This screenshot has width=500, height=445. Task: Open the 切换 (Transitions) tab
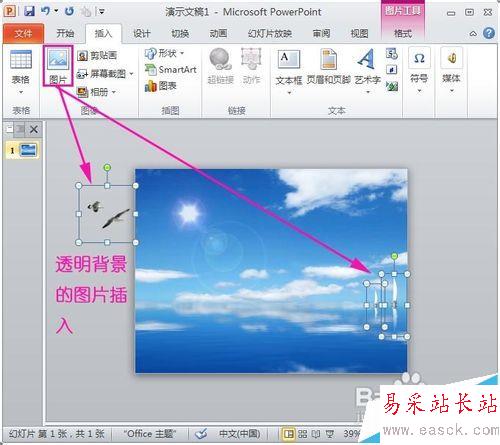(x=180, y=33)
